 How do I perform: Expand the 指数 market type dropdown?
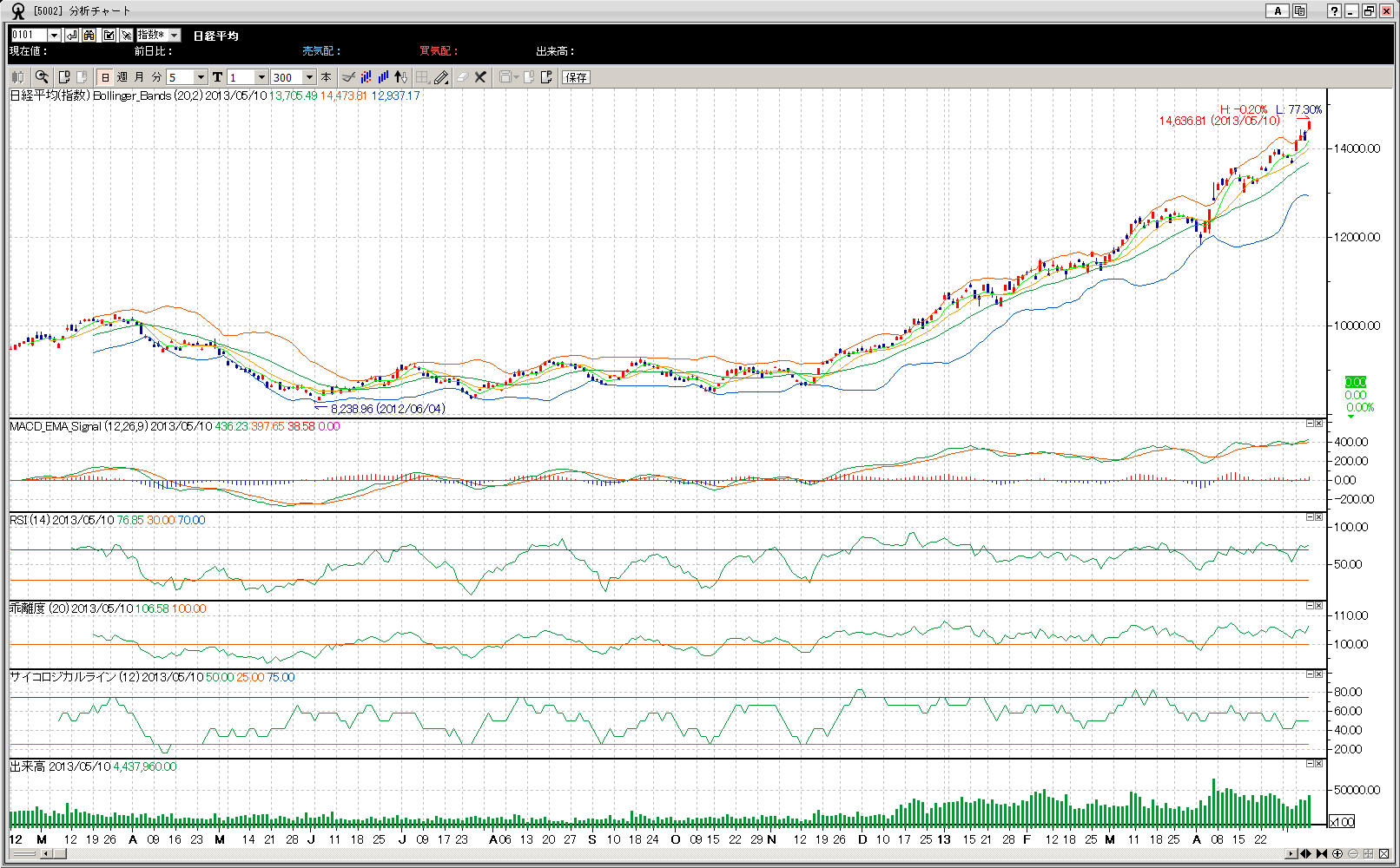175,35
